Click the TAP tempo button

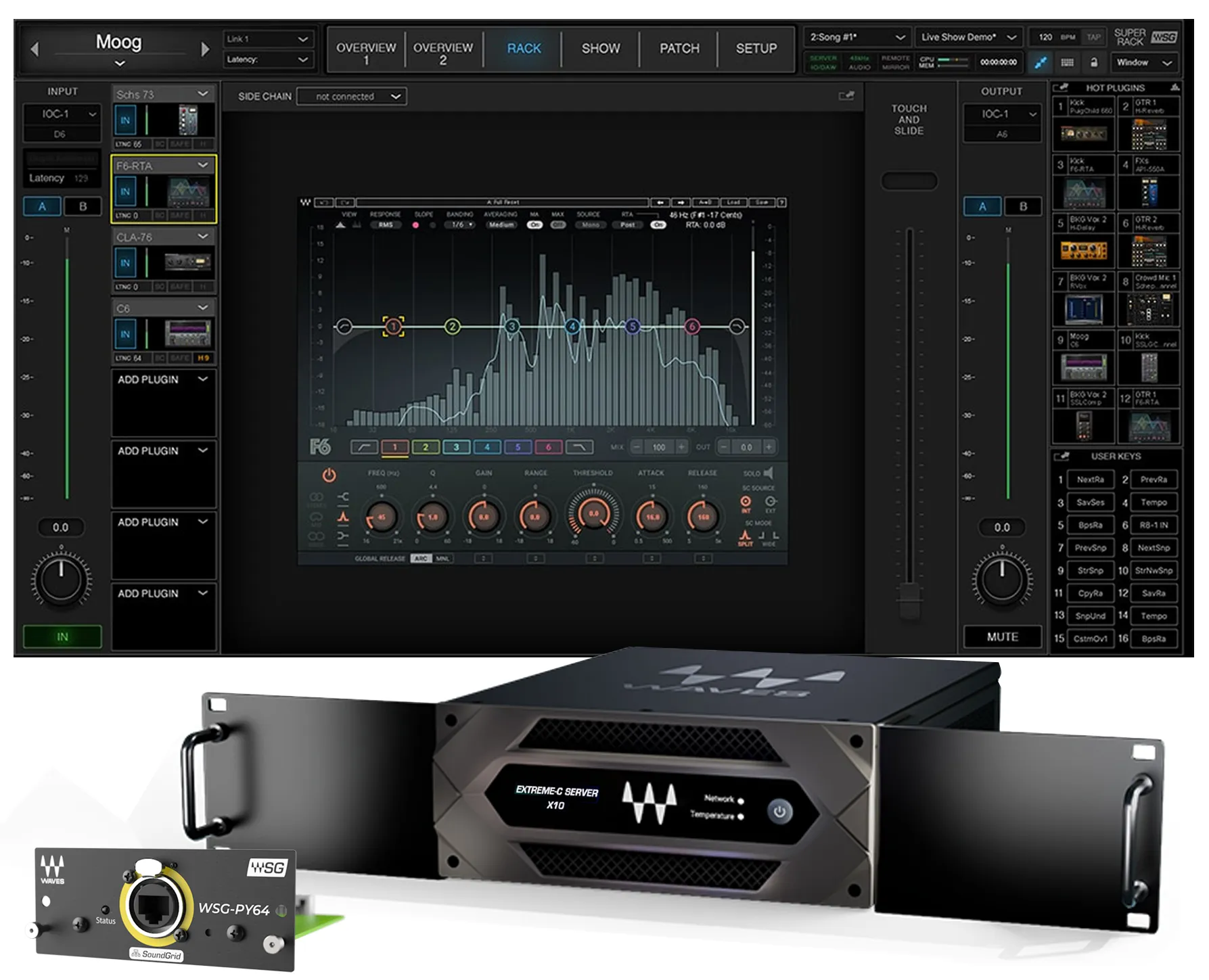pyautogui.click(x=1093, y=37)
